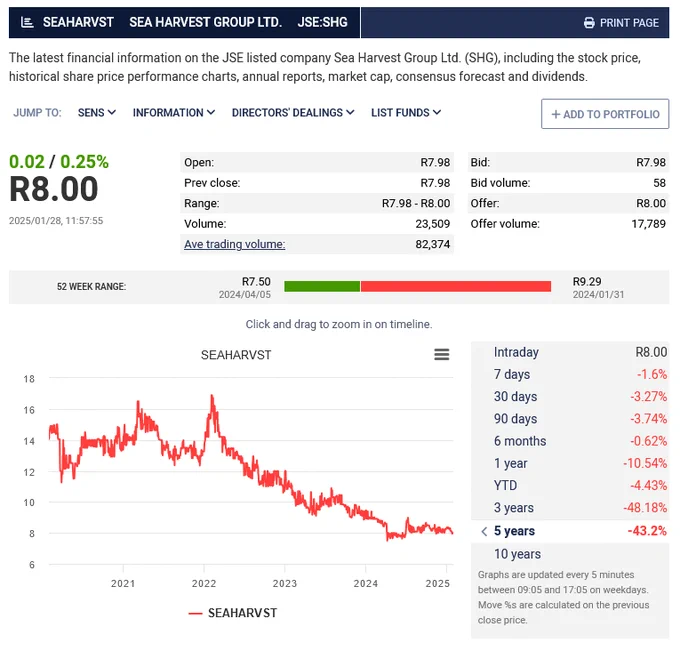Expand the DIRECTORS' DEALINGS dropdown

pyautogui.click(x=293, y=113)
